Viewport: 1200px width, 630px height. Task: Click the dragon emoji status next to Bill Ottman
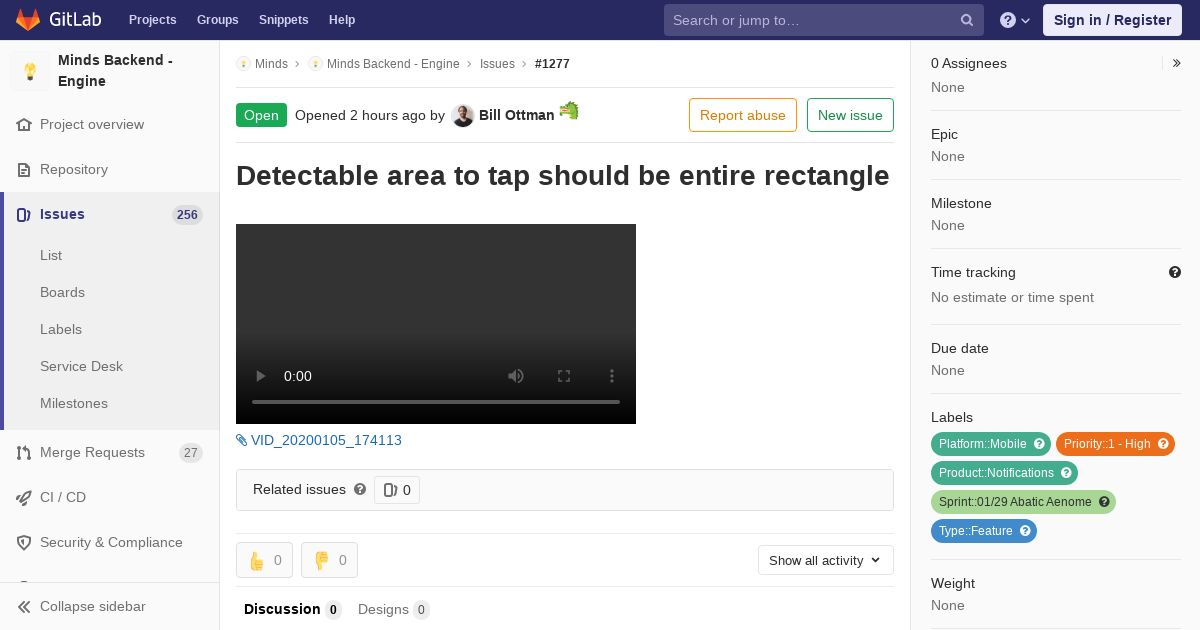569,111
